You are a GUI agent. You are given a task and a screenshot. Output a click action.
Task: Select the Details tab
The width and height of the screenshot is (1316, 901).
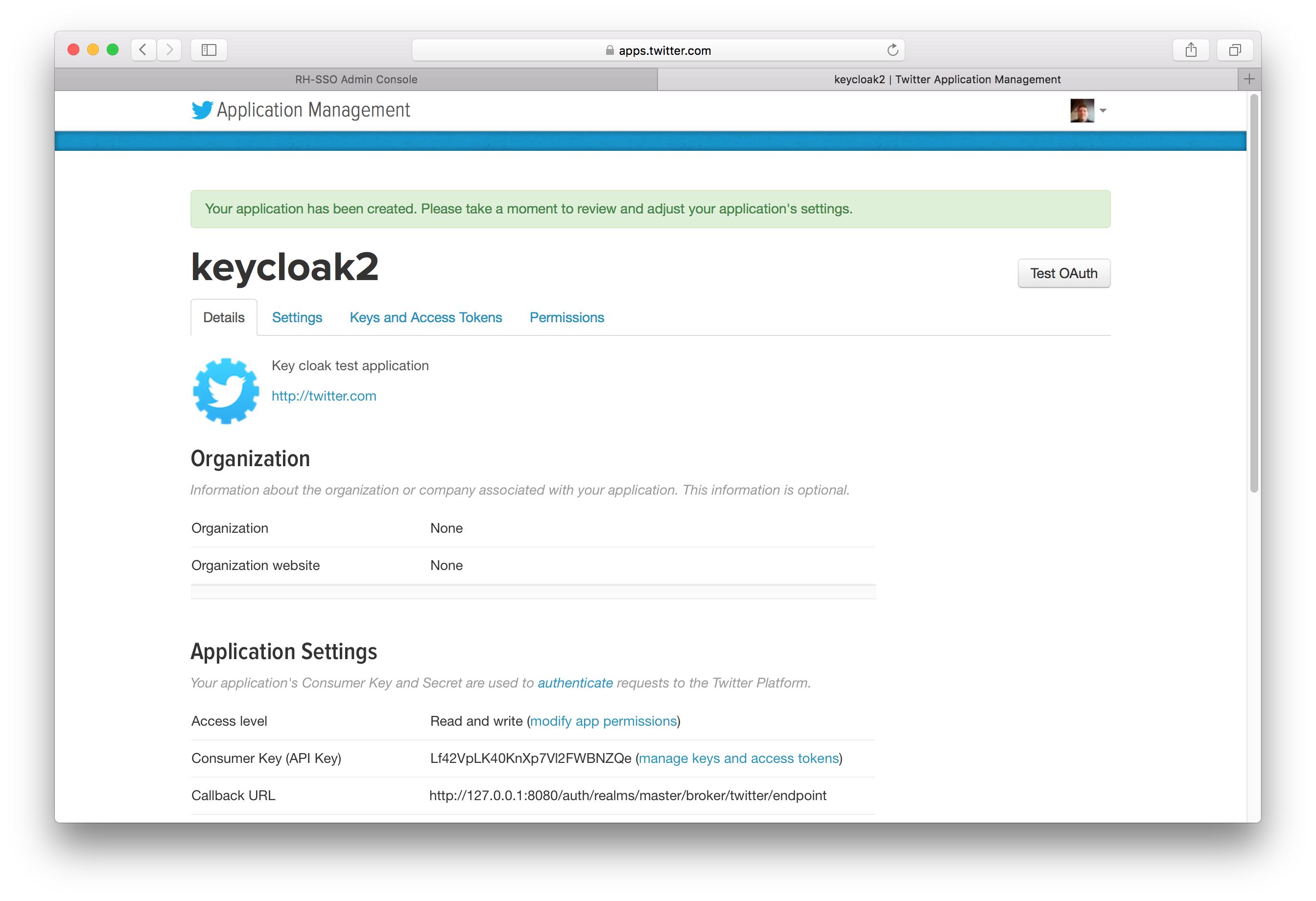pos(223,317)
